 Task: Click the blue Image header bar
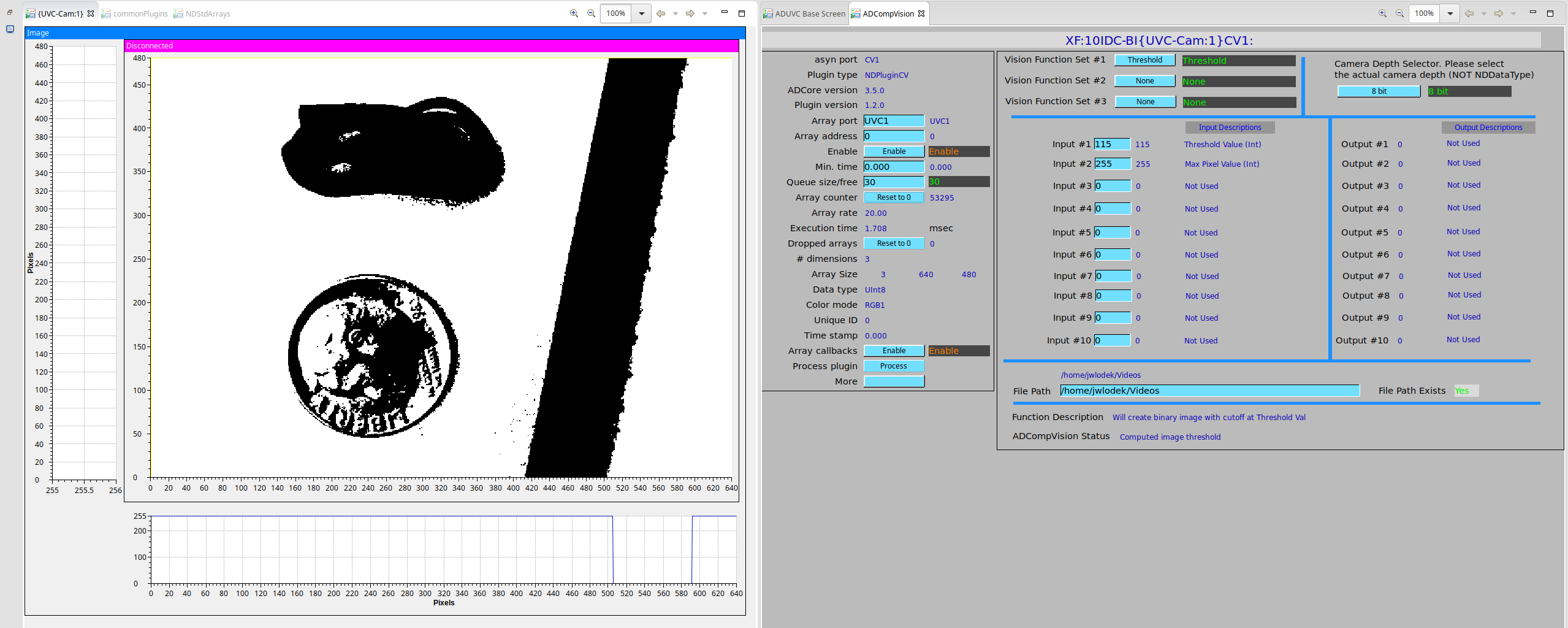tap(385, 33)
